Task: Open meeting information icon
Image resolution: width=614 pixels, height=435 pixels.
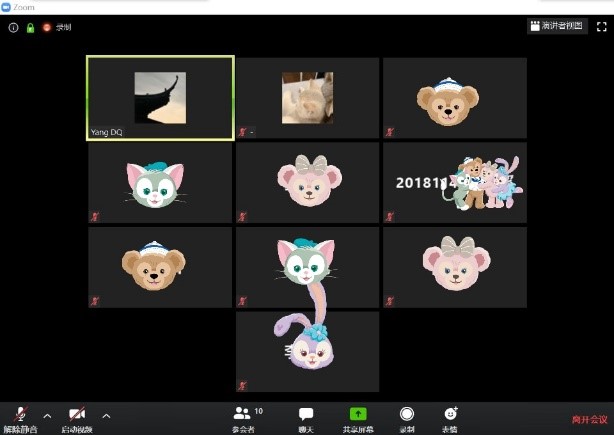Action: click(x=13, y=28)
